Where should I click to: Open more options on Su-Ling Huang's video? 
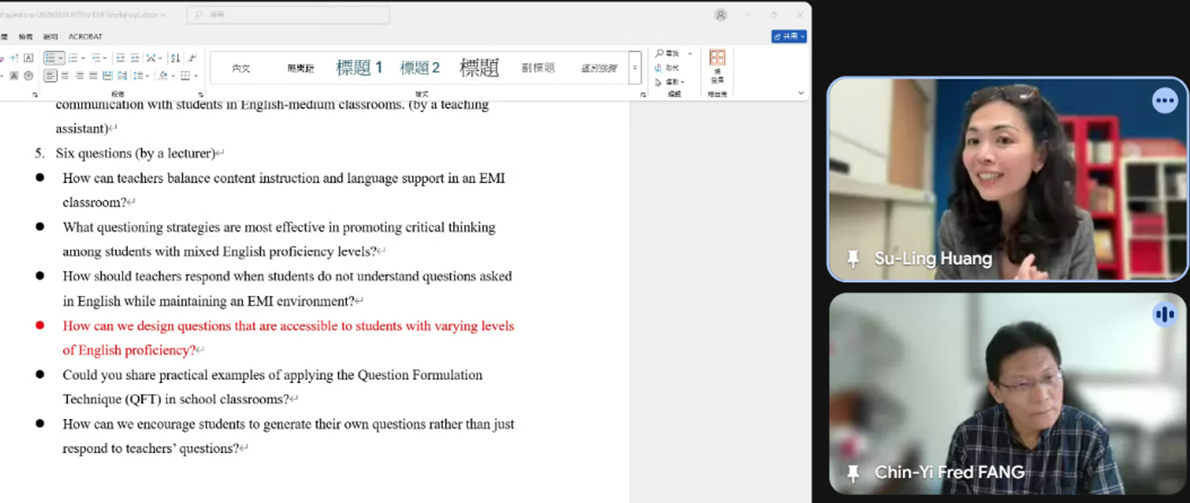(1164, 101)
